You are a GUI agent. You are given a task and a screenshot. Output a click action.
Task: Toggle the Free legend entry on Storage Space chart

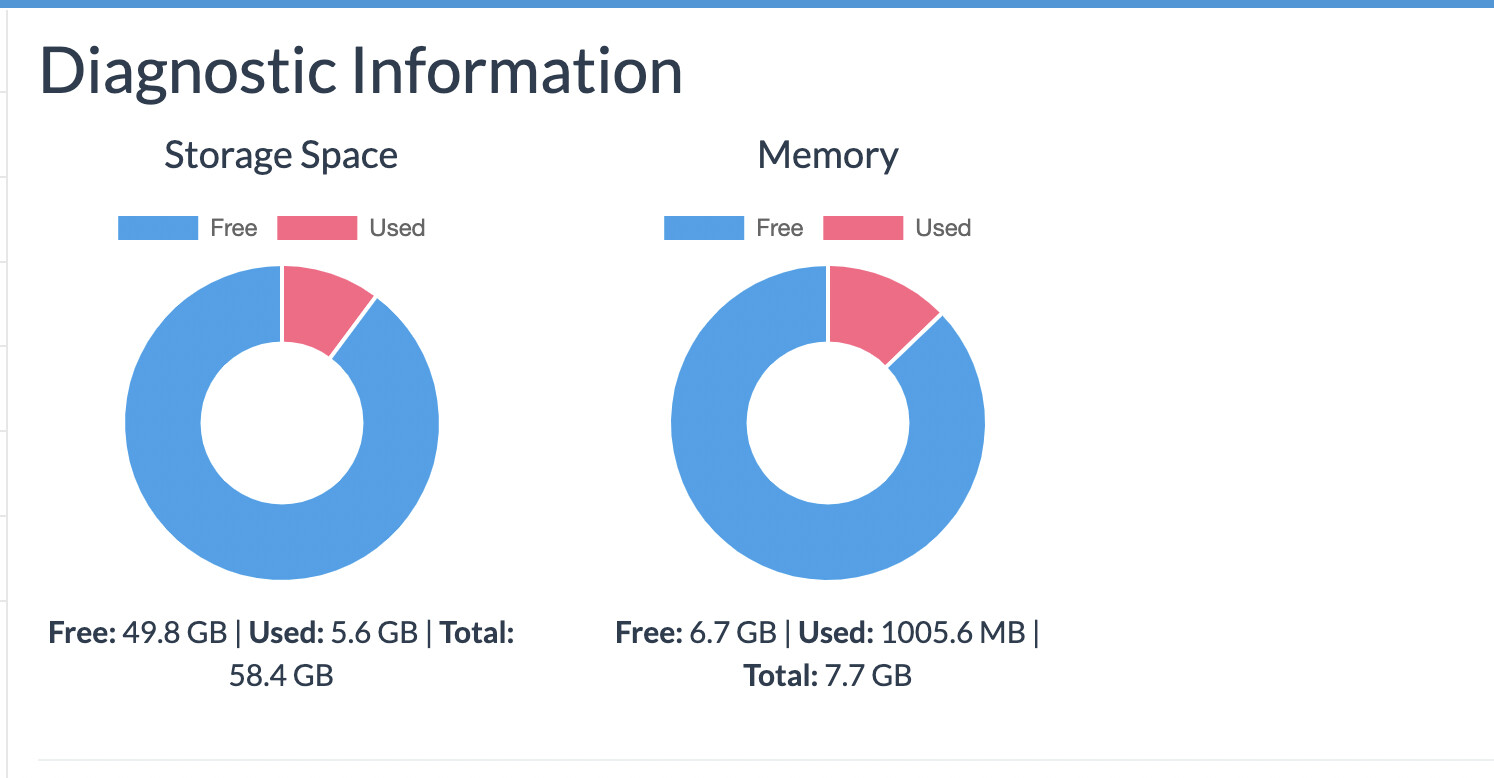tap(232, 227)
